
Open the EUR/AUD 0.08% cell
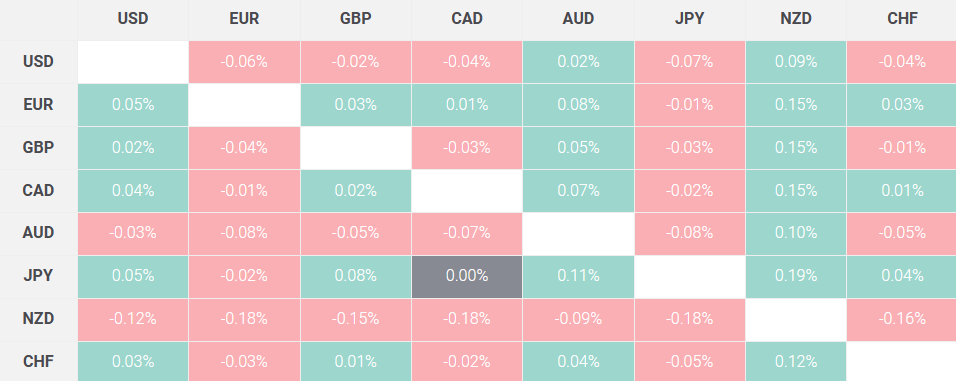click(578, 105)
